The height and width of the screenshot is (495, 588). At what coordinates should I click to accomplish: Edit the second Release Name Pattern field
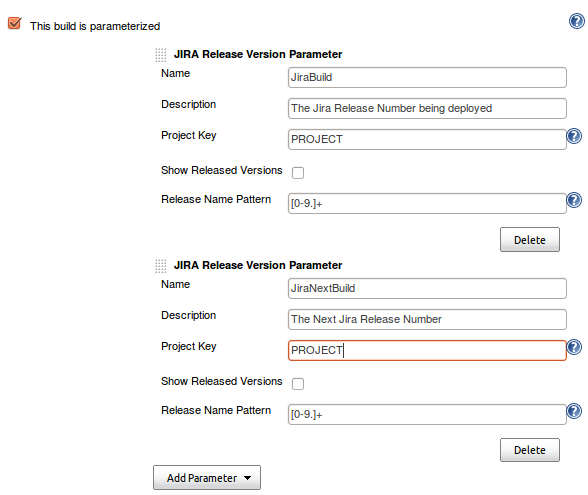coord(427,415)
